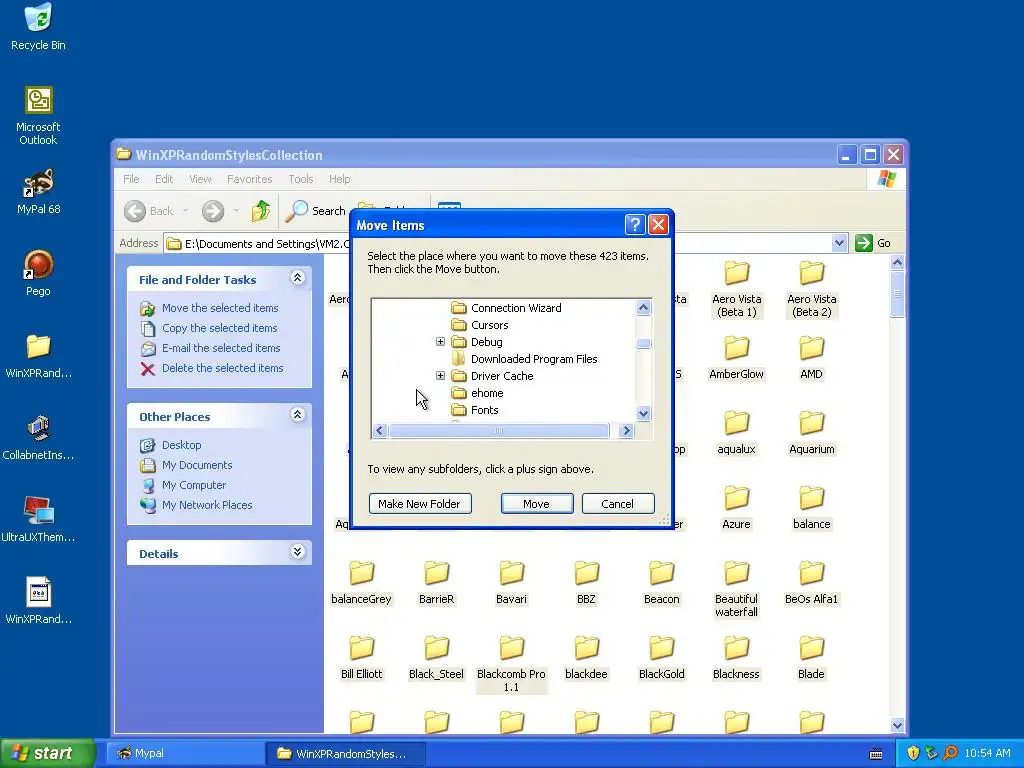Expand the Debug folder in tree
Screen dimensions: 1024x768
(440, 342)
